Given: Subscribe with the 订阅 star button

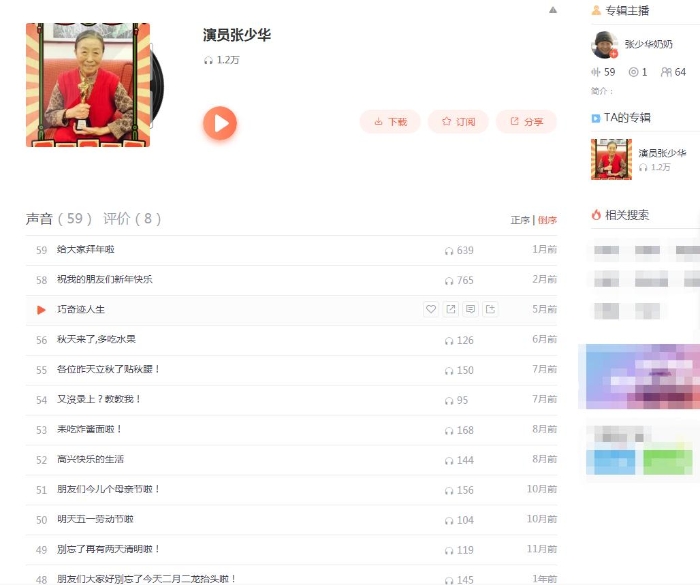Looking at the screenshot, I should (458, 122).
